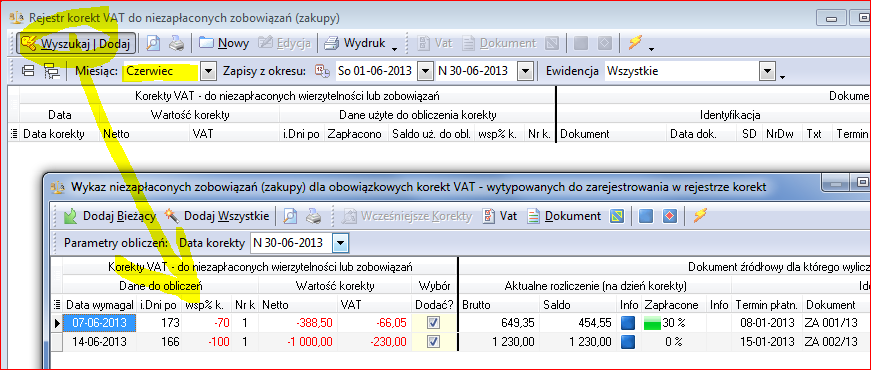The height and width of the screenshot is (370, 871).
Task: Open print preview in Wykaz window toolbar
Action: click(290, 216)
